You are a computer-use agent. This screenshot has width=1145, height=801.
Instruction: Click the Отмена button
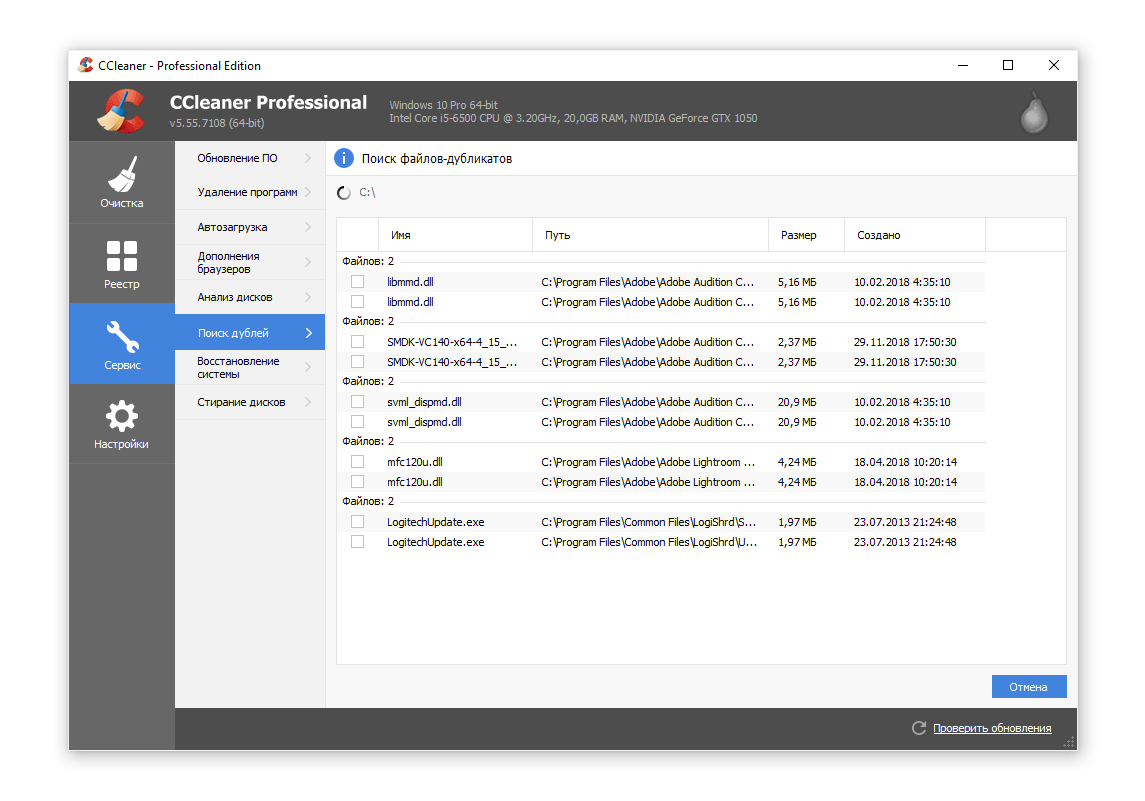point(1029,687)
